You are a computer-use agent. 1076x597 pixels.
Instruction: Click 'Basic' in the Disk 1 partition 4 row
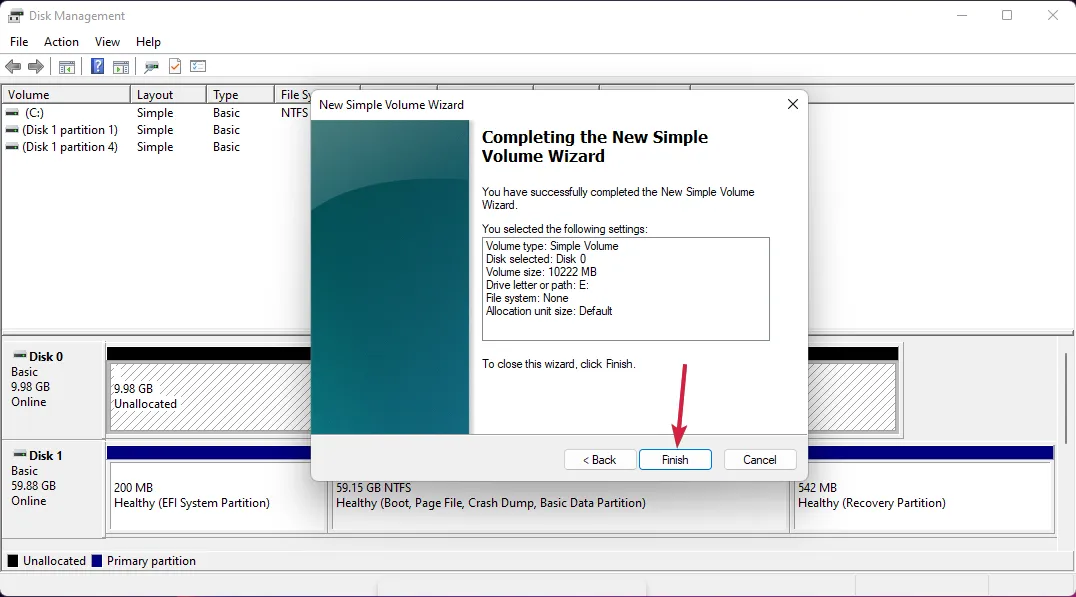(x=226, y=147)
